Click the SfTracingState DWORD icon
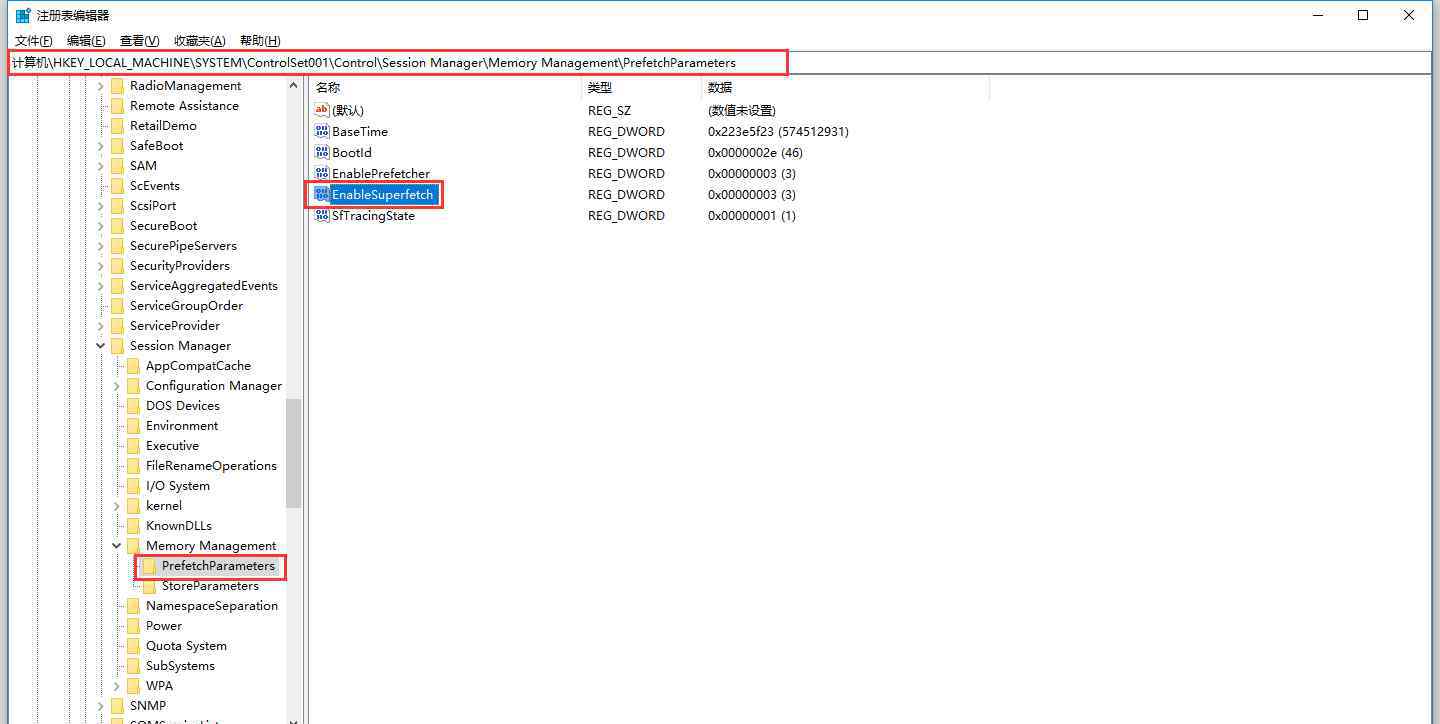 point(321,215)
